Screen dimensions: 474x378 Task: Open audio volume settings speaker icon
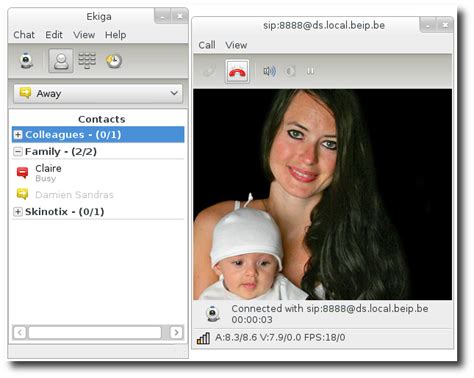click(x=269, y=71)
